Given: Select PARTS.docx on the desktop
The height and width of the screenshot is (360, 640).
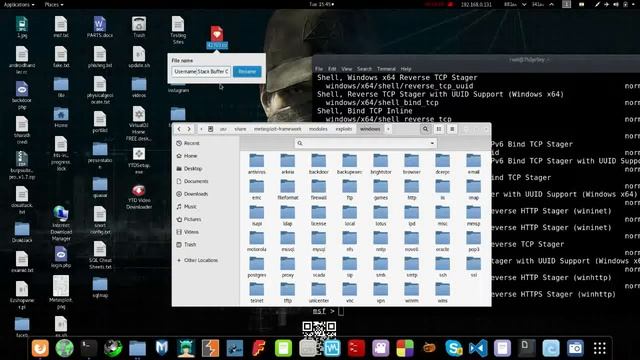Looking at the screenshot, I should tap(100, 27).
